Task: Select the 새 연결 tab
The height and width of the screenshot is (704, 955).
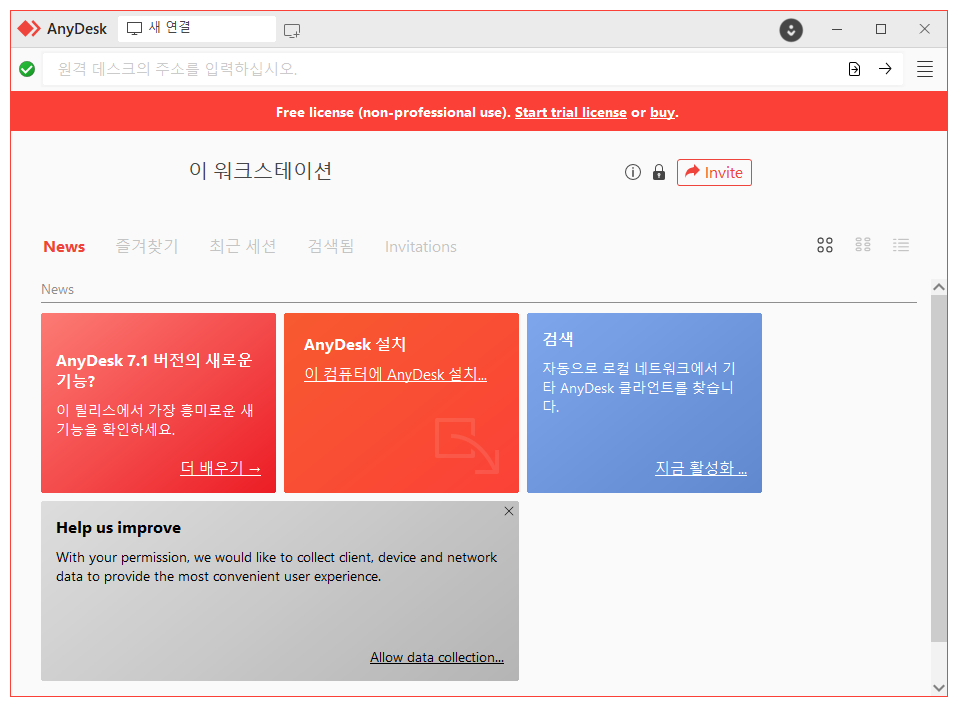Action: tap(196, 29)
